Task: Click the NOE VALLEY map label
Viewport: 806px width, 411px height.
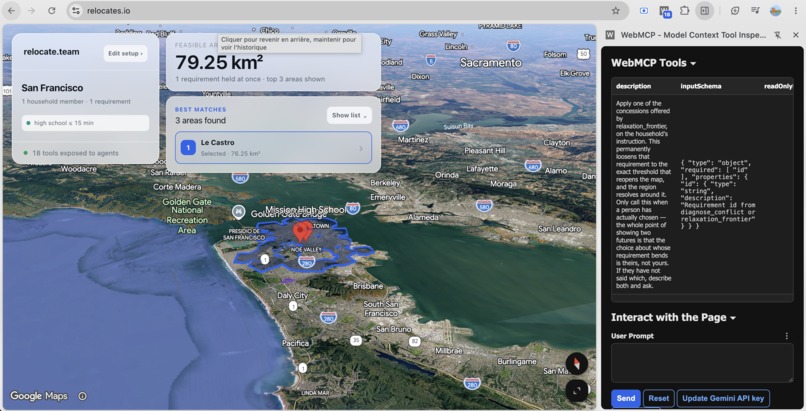Action: pyautogui.click(x=306, y=250)
